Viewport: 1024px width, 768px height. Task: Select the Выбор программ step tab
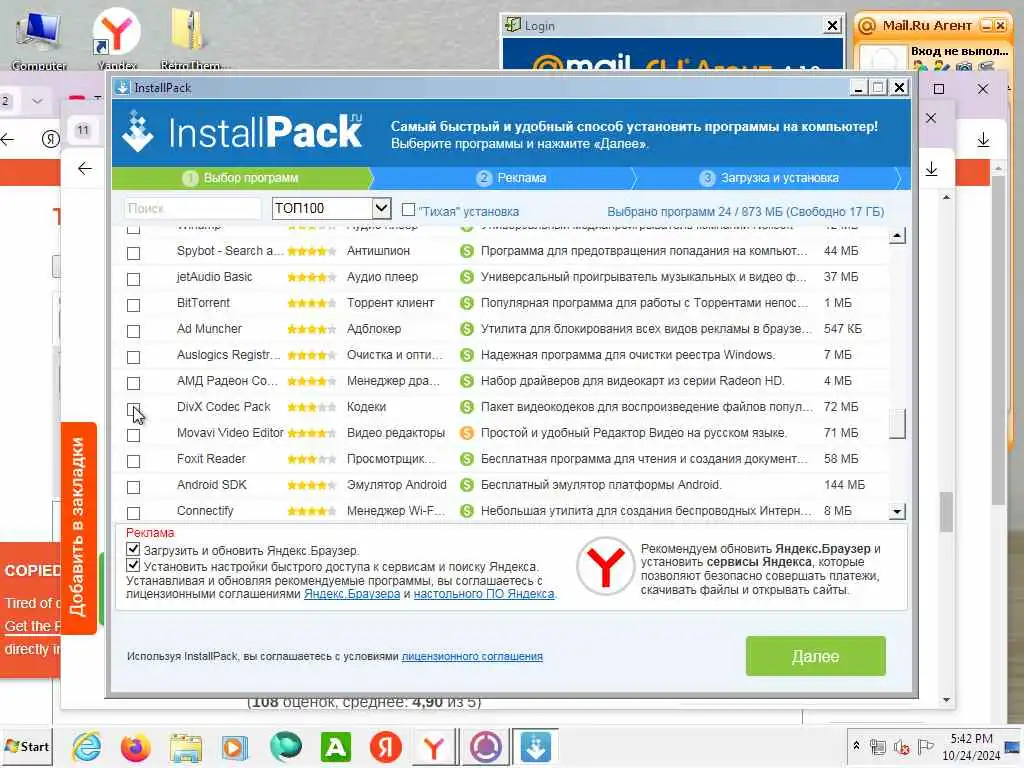[242, 178]
